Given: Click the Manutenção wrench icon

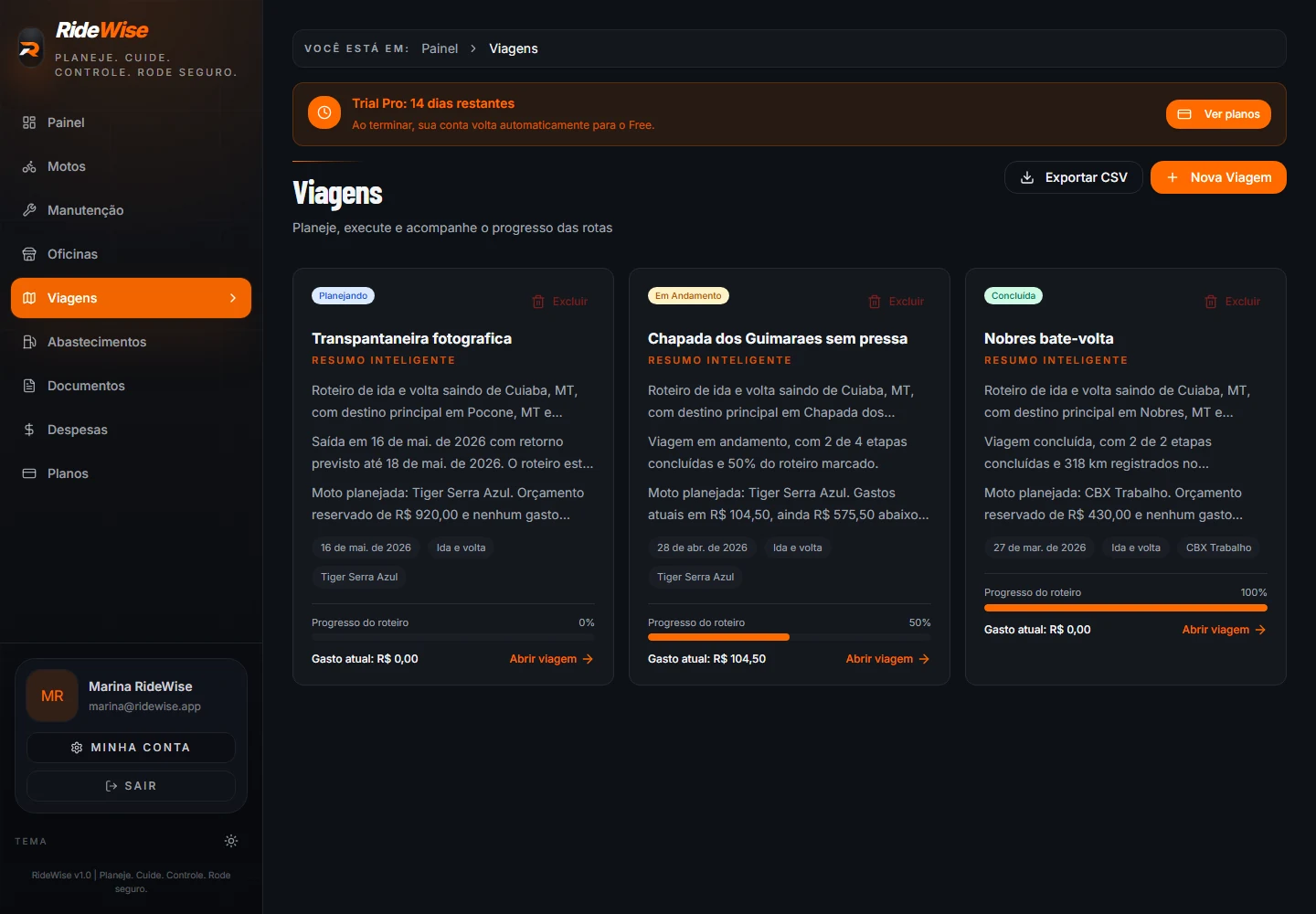Looking at the screenshot, I should [x=29, y=210].
